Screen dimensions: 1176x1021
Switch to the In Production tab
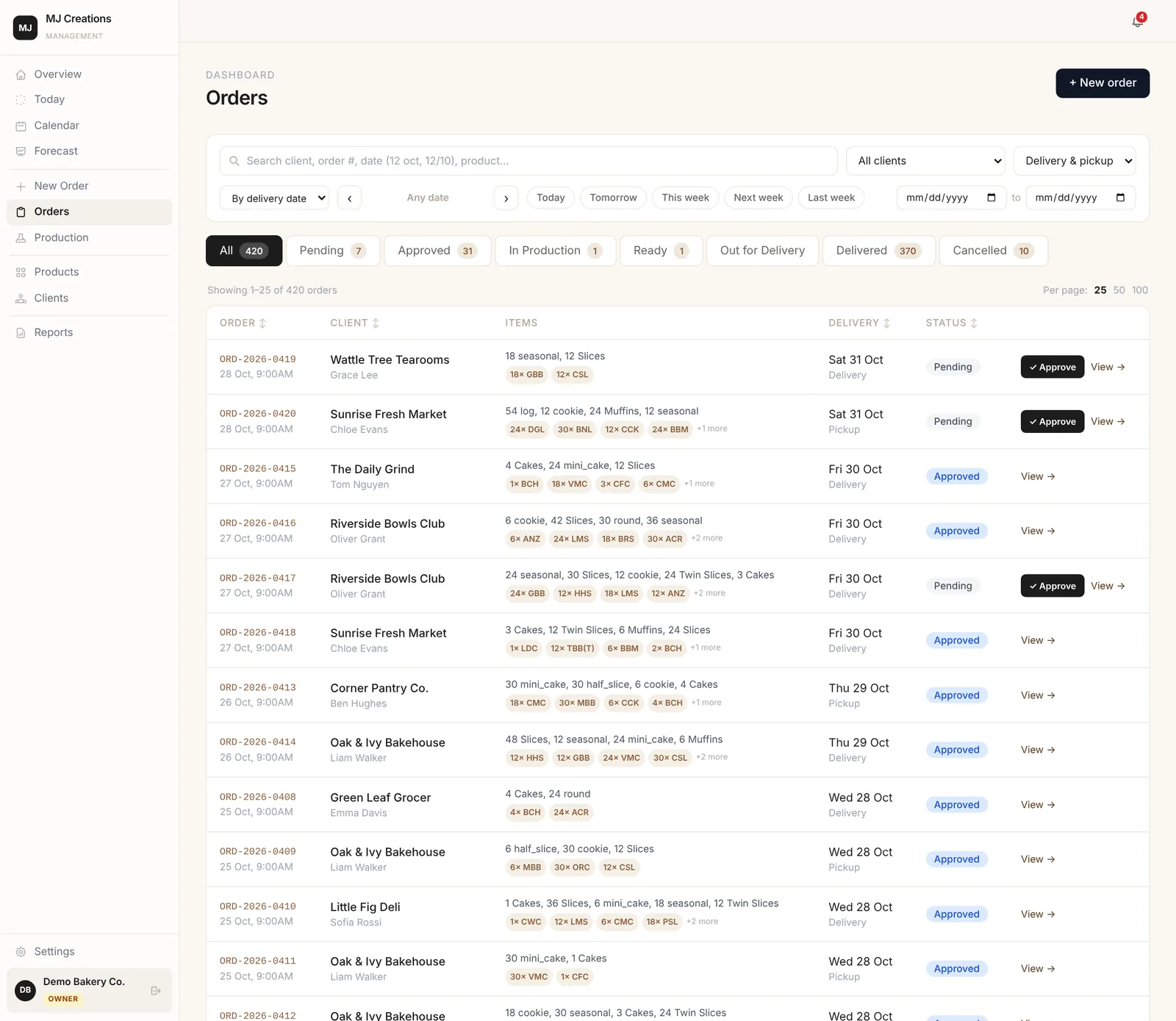[555, 251]
